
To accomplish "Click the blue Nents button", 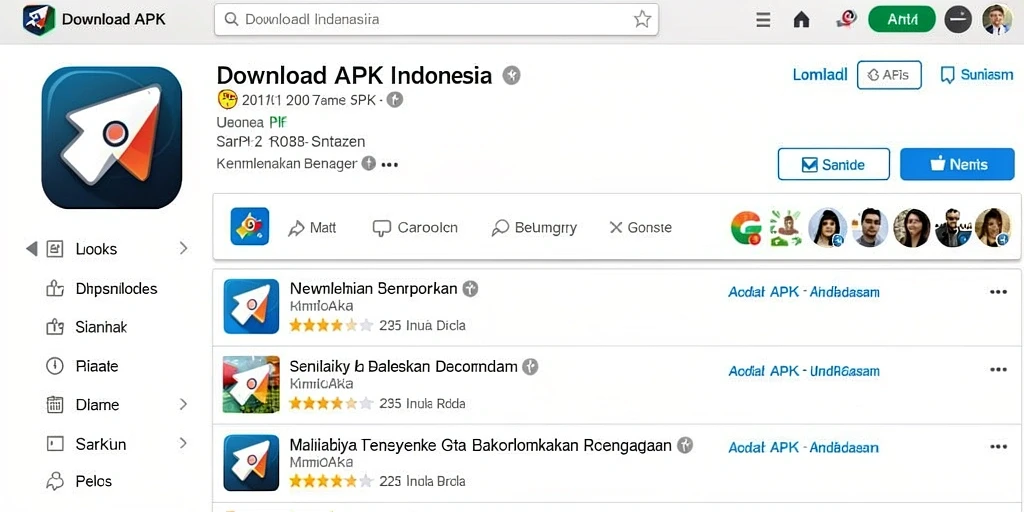I will tap(957, 165).
